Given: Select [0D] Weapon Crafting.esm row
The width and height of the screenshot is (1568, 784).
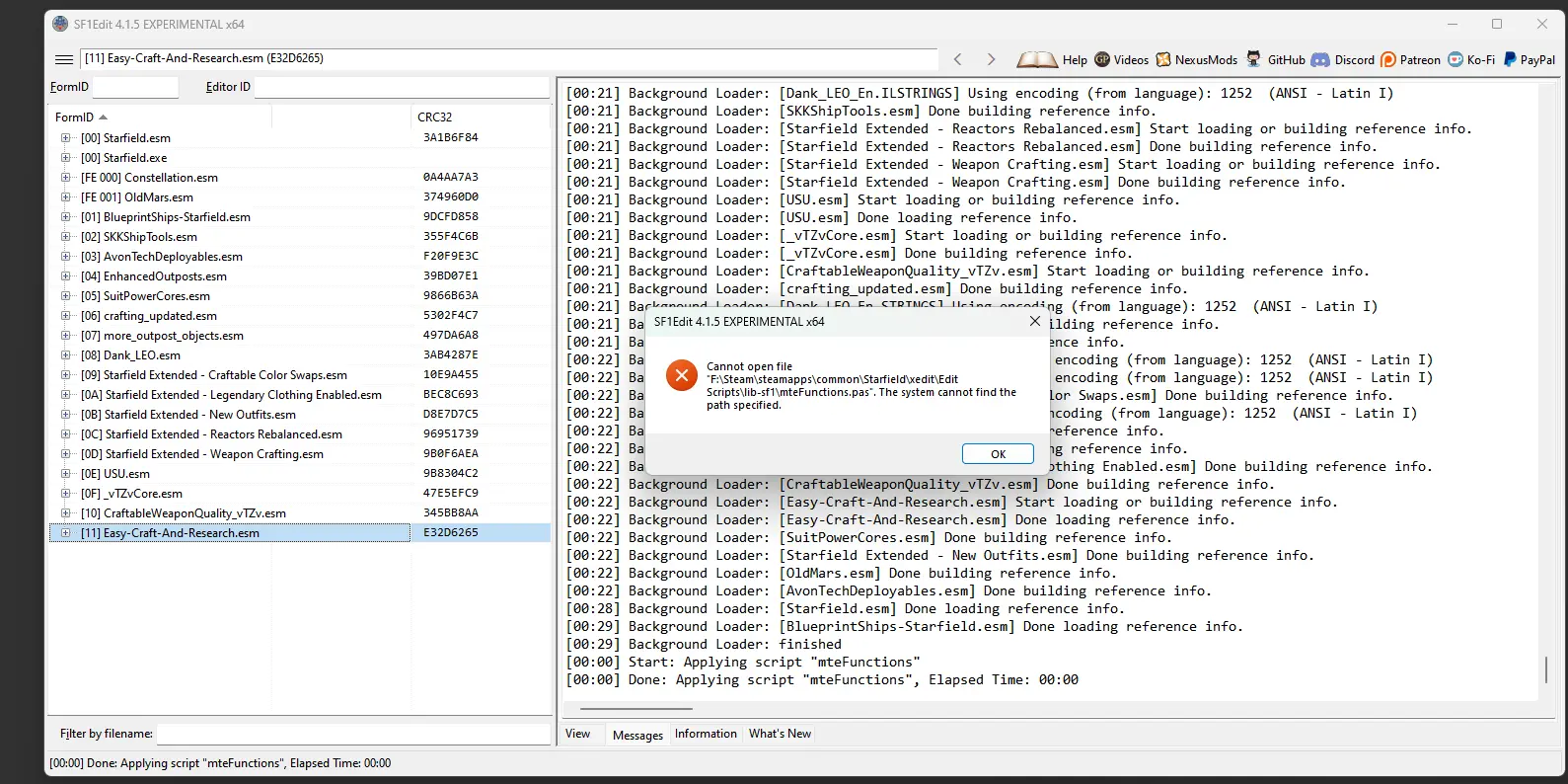Looking at the screenshot, I should [300, 454].
